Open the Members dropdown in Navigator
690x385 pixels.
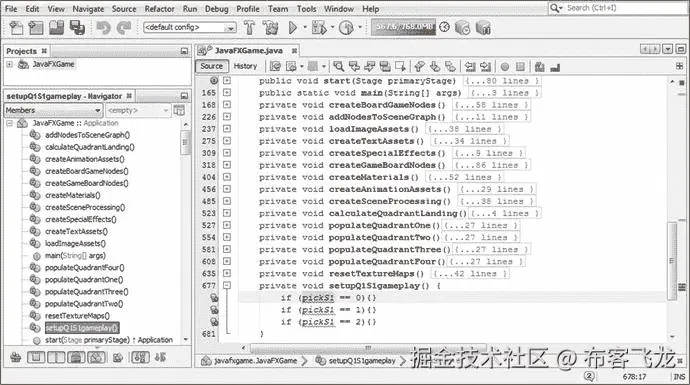53,110
